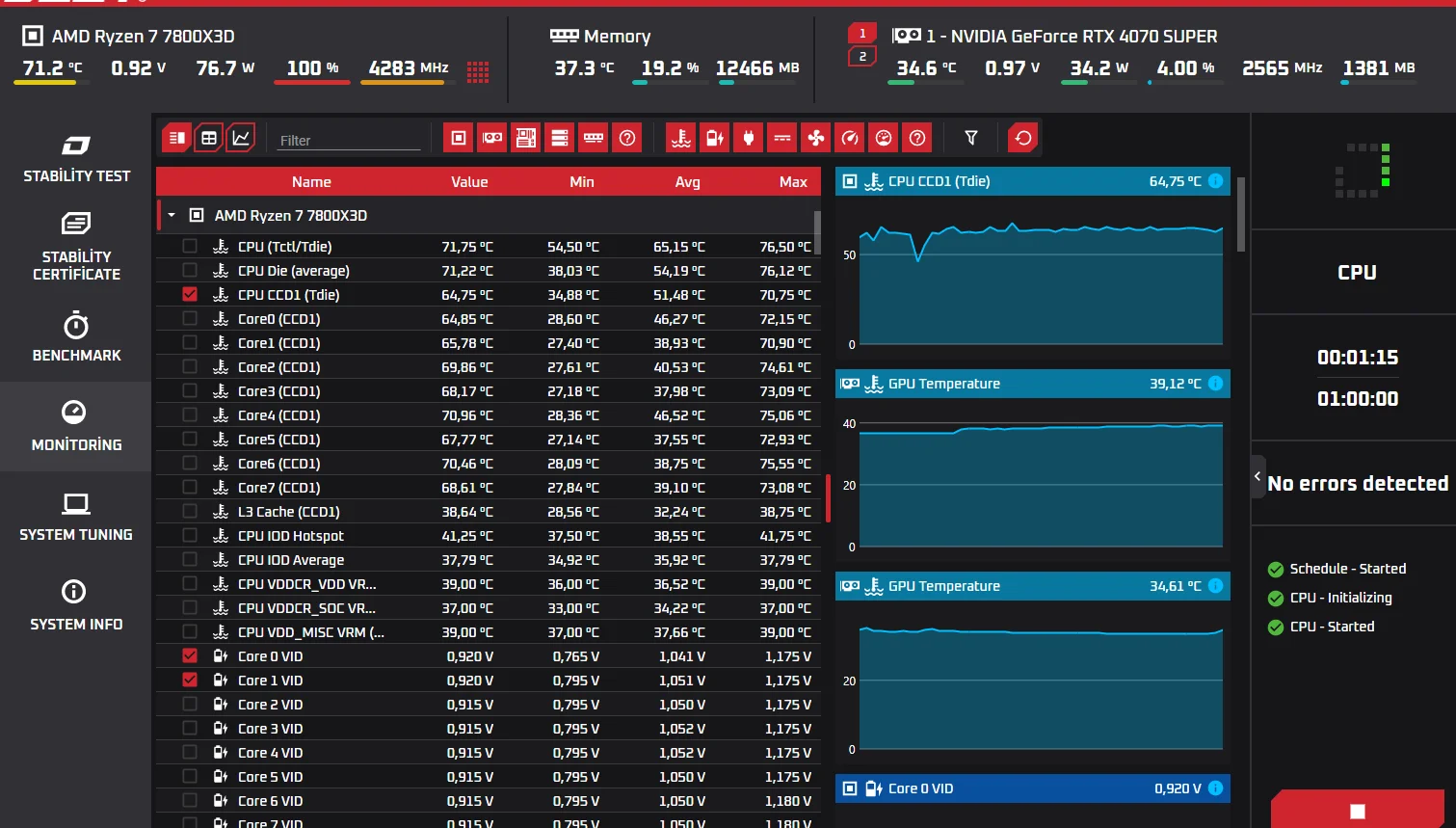
Task: Open the System Tuning section
Action: [x=76, y=518]
